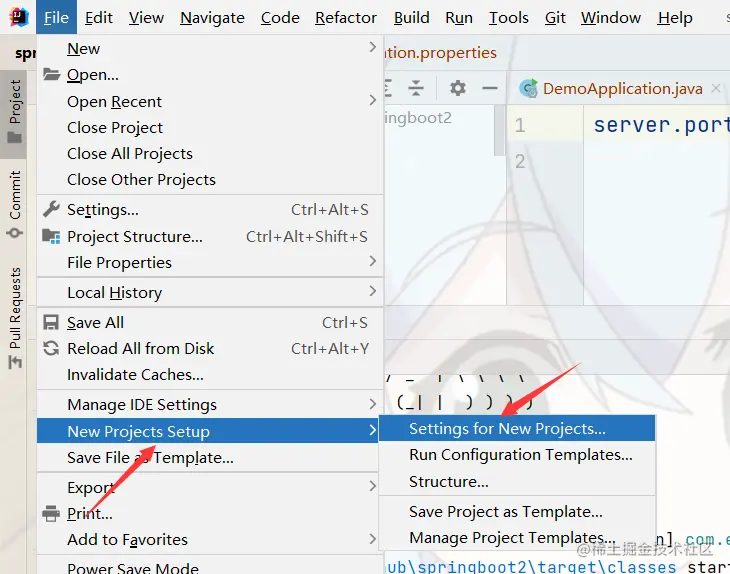The image size is (730, 574).
Task: Click the Reload All from Disk icon
Action: click(x=51, y=348)
